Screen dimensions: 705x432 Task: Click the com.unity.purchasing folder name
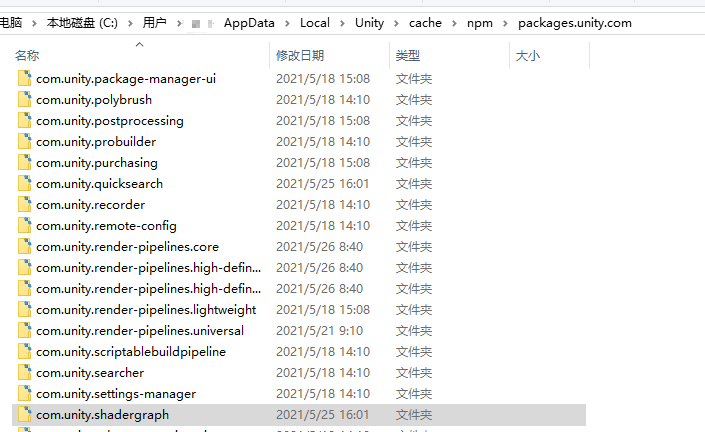point(97,163)
